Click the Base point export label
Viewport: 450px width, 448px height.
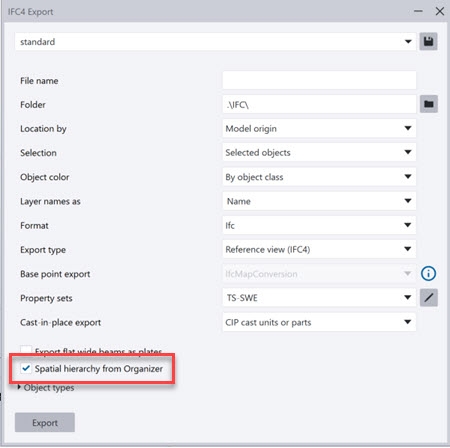pyautogui.click(x=55, y=274)
